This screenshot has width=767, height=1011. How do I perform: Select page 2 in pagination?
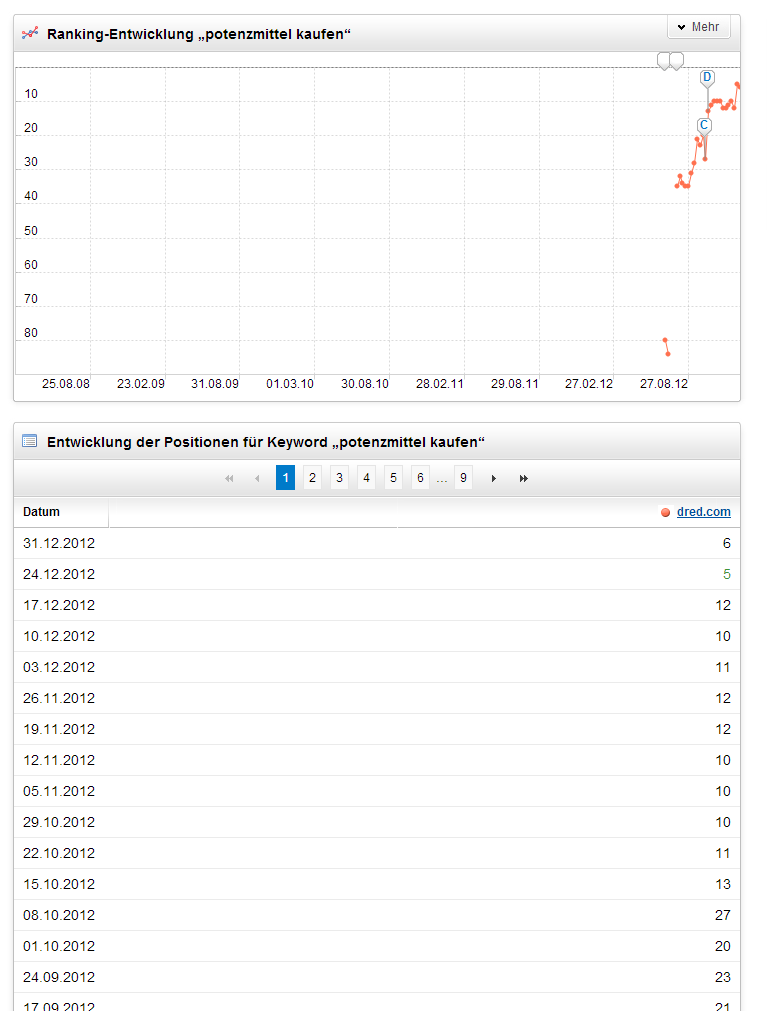coord(312,478)
